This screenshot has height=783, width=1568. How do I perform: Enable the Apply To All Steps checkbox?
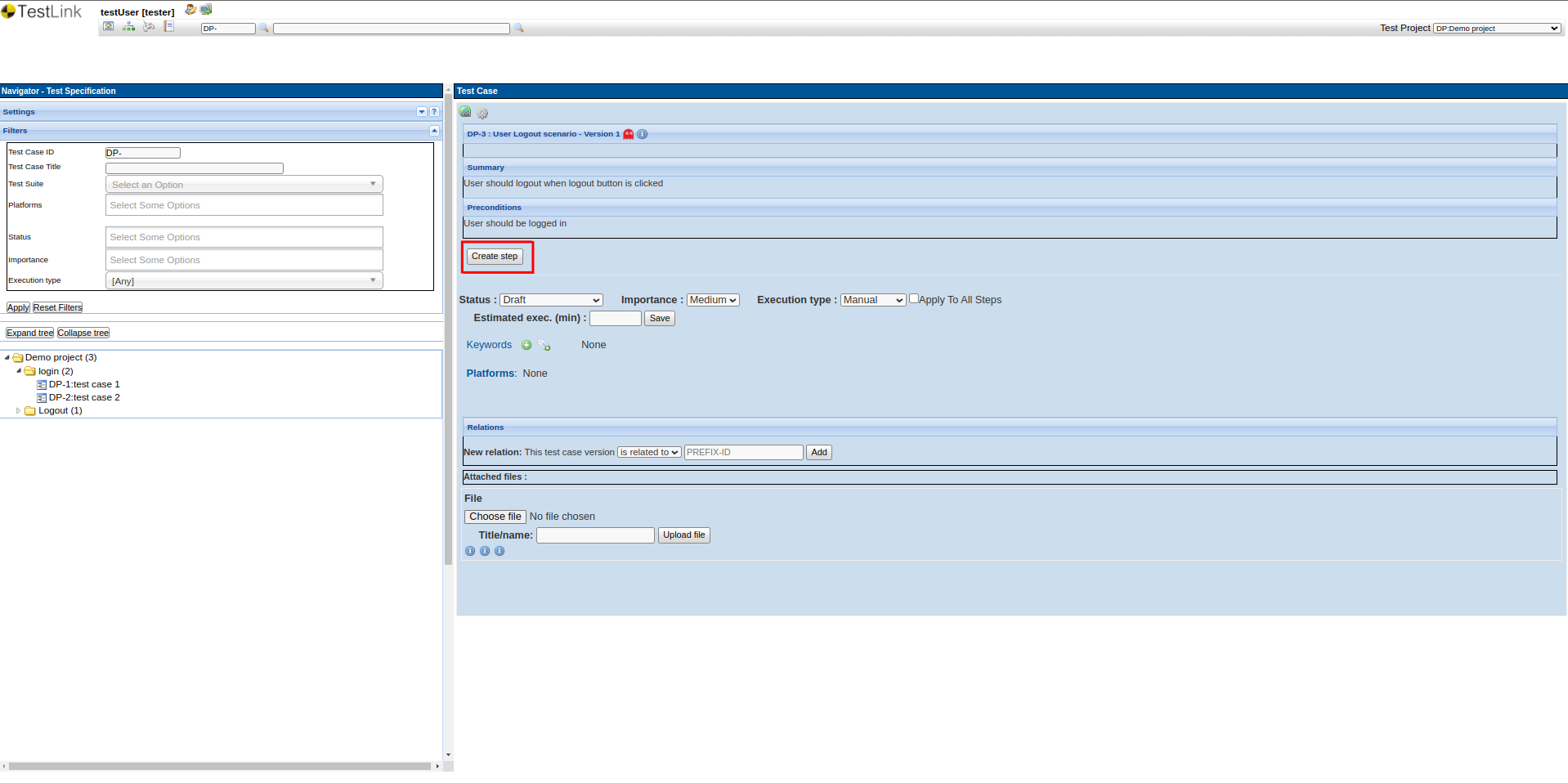[914, 299]
